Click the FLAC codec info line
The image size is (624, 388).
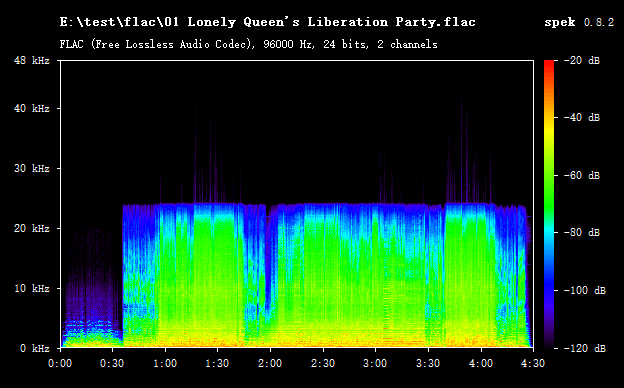pyautogui.click(x=248, y=44)
